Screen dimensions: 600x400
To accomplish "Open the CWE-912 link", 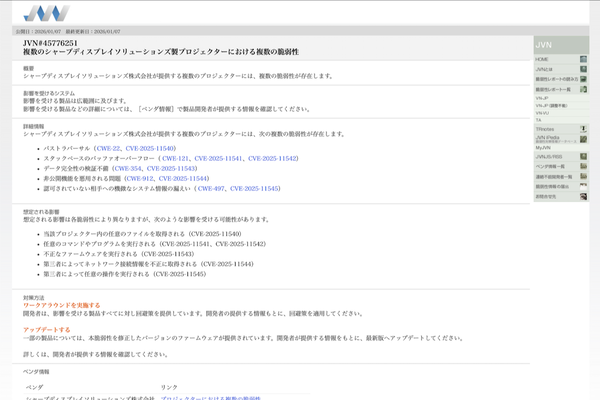I will [x=140, y=178].
